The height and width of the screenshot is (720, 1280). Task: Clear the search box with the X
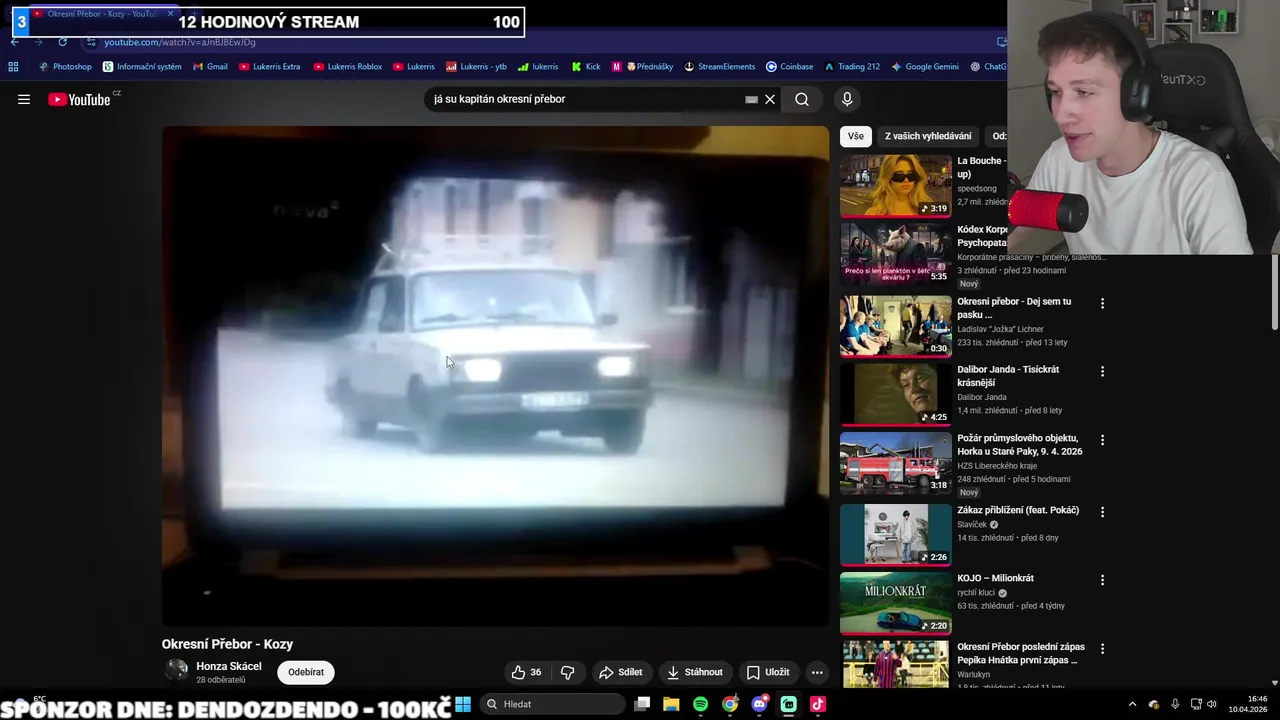click(x=770, y=99)
